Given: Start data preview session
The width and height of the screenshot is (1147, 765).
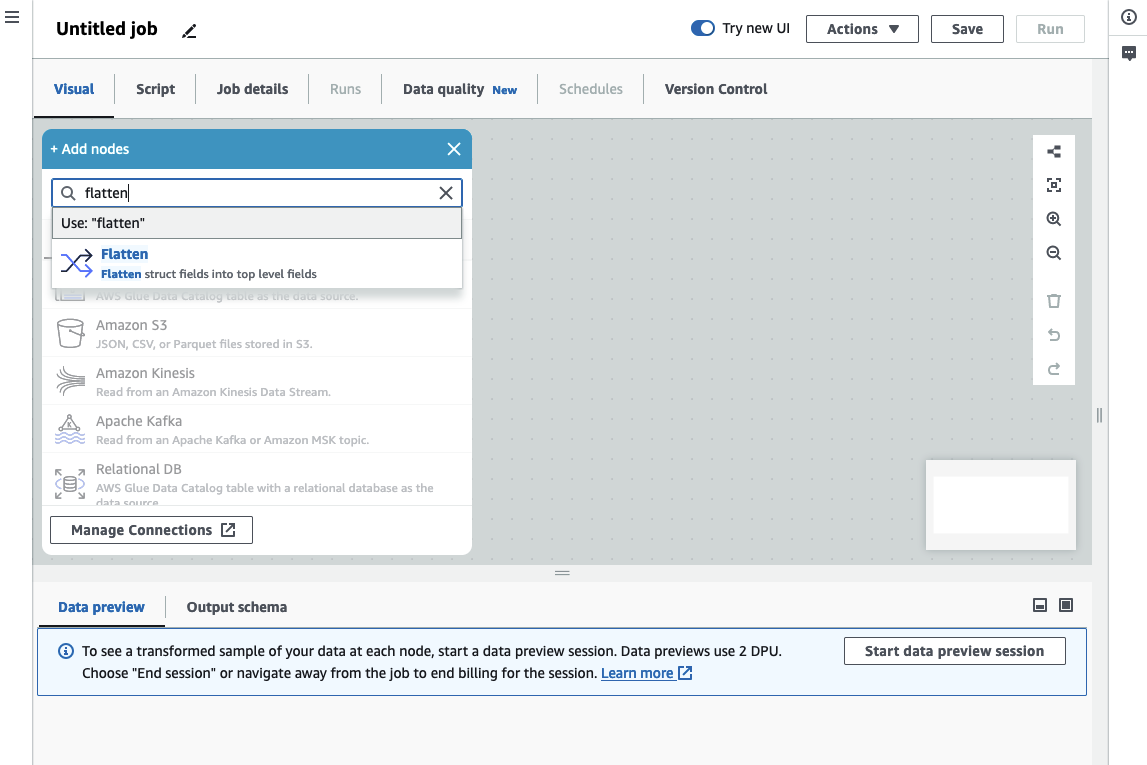Looking at the screenshot, I should tap(954, 651).
